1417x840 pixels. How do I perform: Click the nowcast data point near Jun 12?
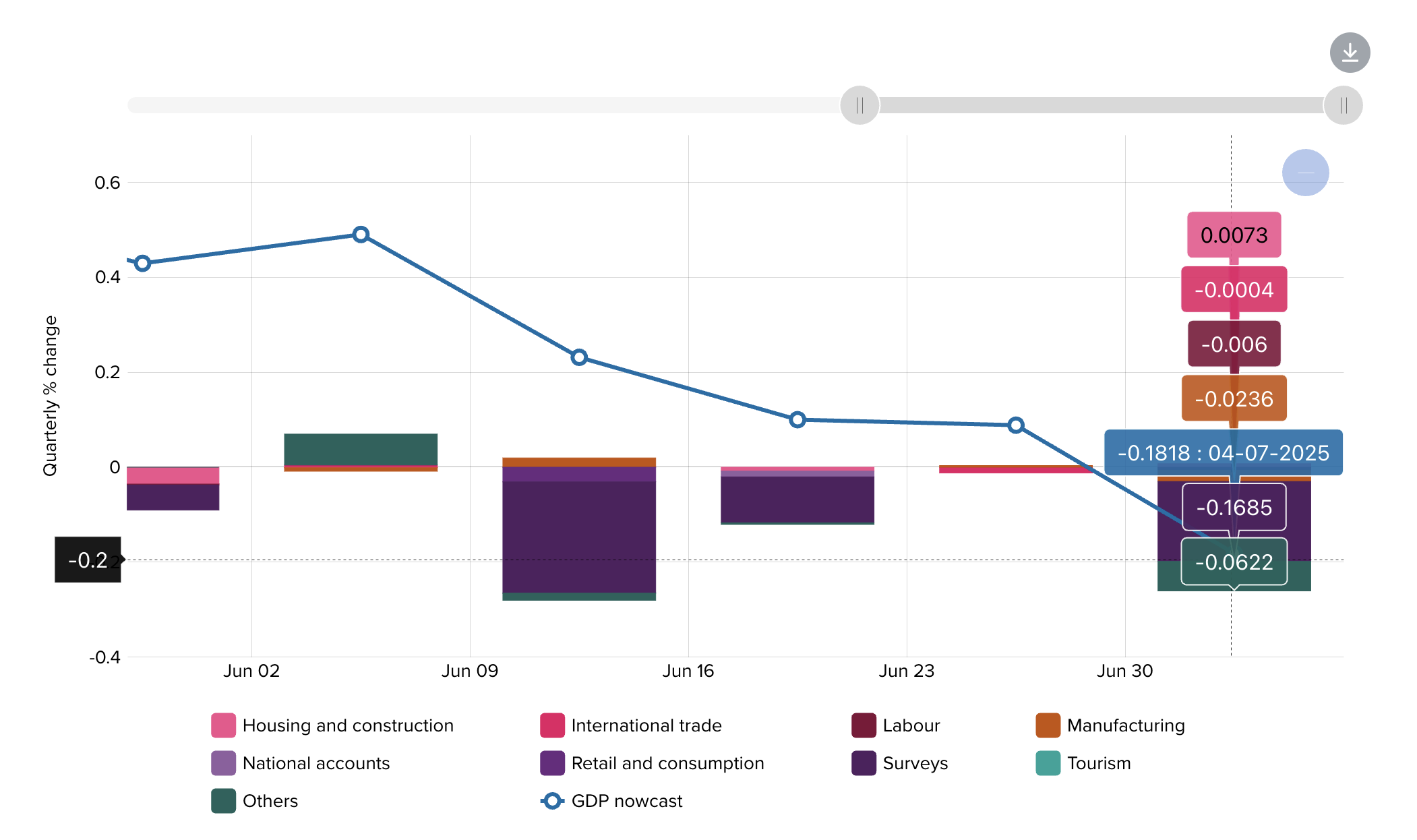(x=579, y=357)
